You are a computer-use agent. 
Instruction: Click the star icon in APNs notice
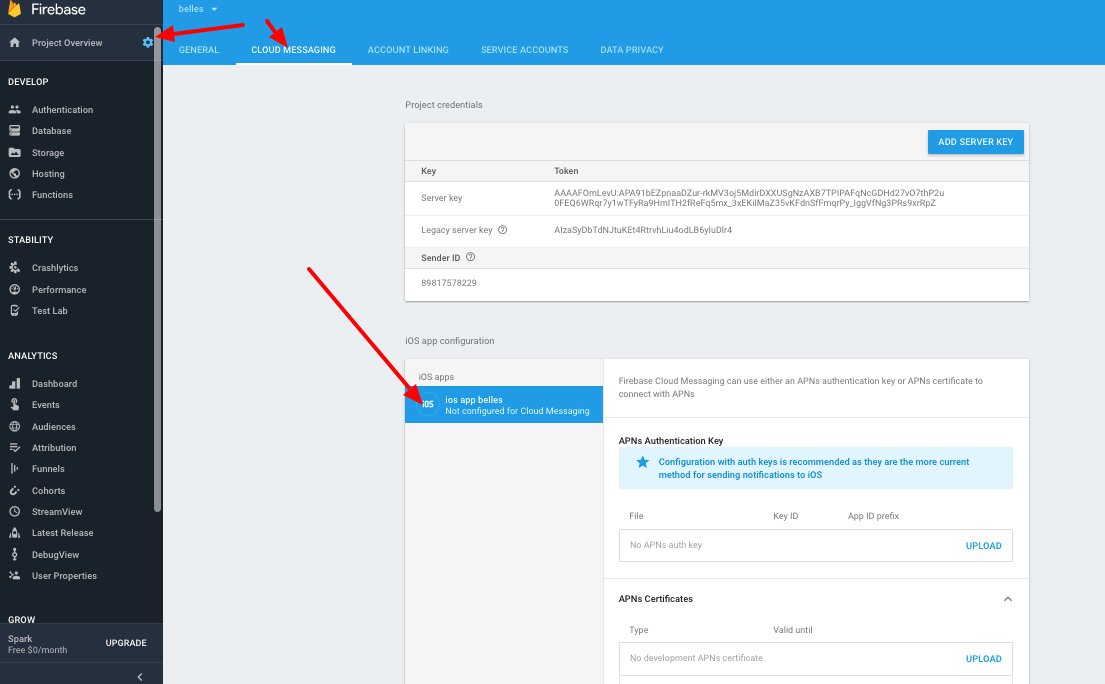click(x=642, y=462)
